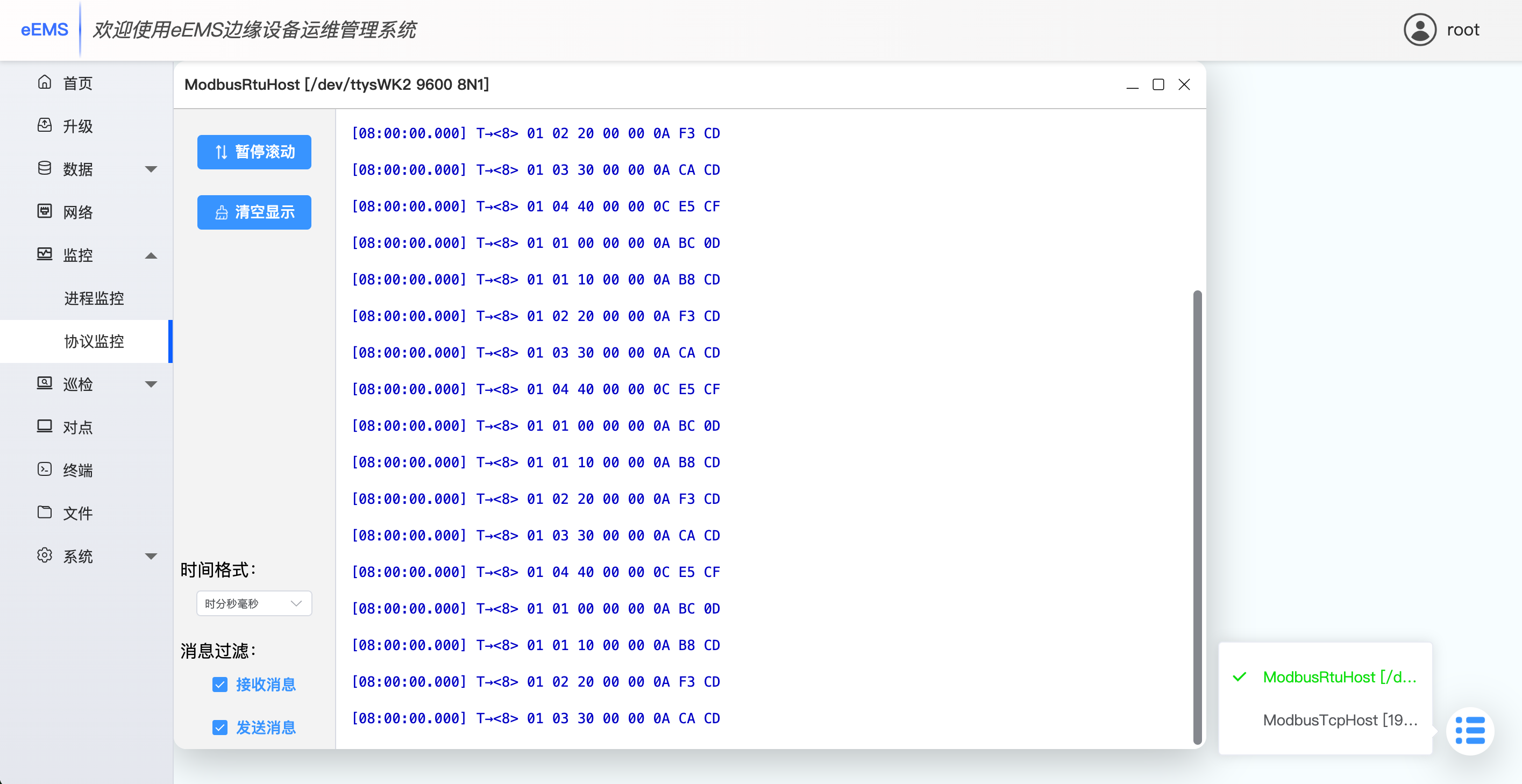
Task: Expand the 数据 menu arrow
Action: pyautogui.click(x=151, y=169)
